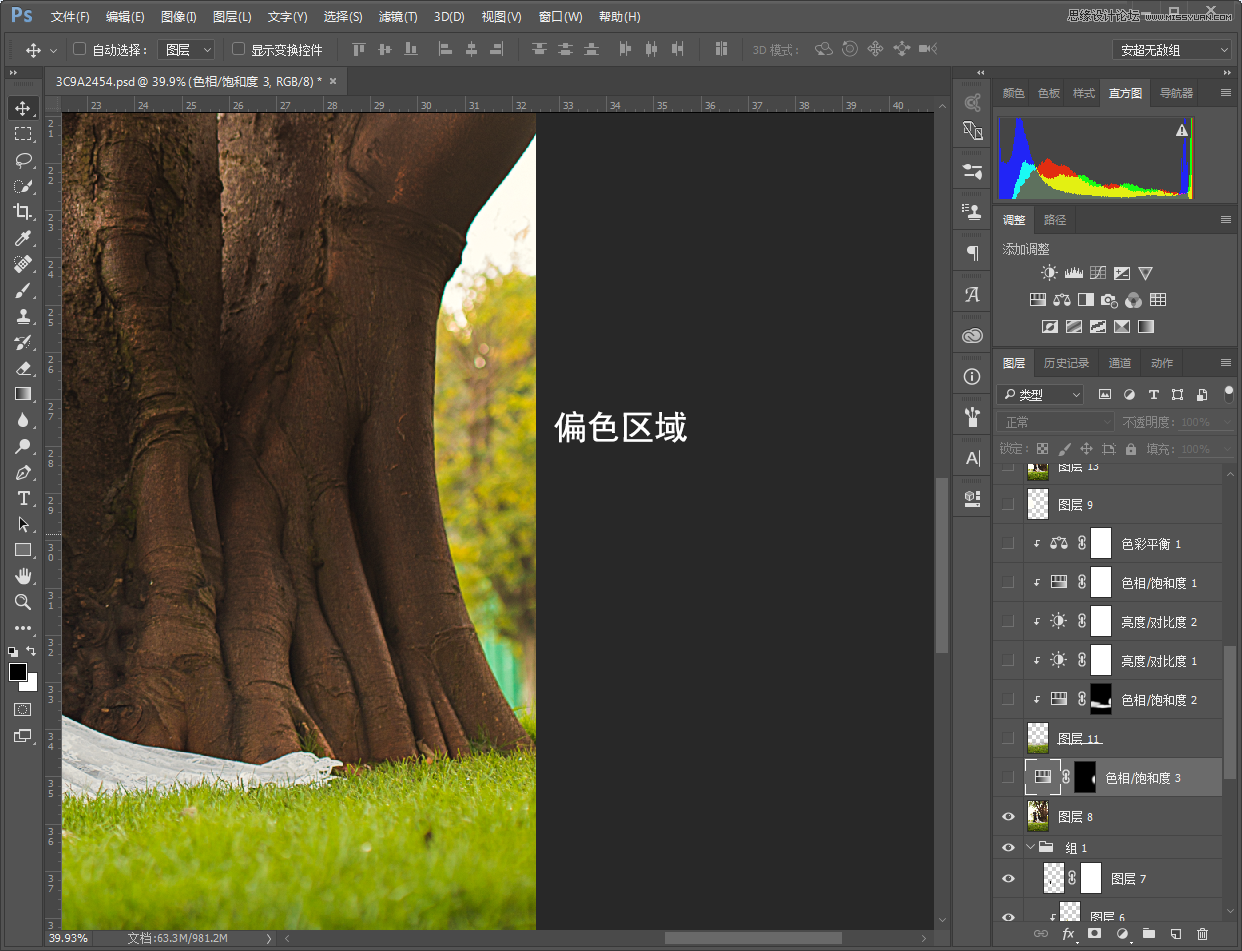Hide the 图层 8 layer
The image size is (1242, 951).
1008,817
